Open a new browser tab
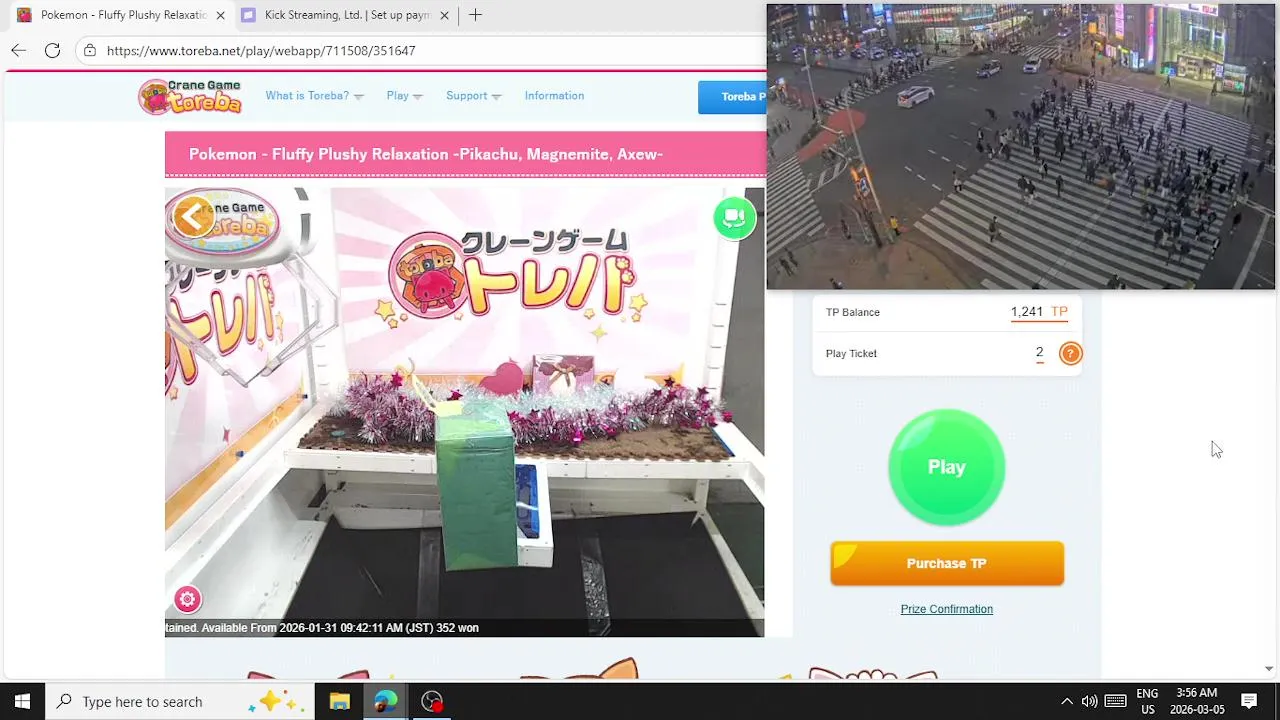 click(x=475, y=15)
